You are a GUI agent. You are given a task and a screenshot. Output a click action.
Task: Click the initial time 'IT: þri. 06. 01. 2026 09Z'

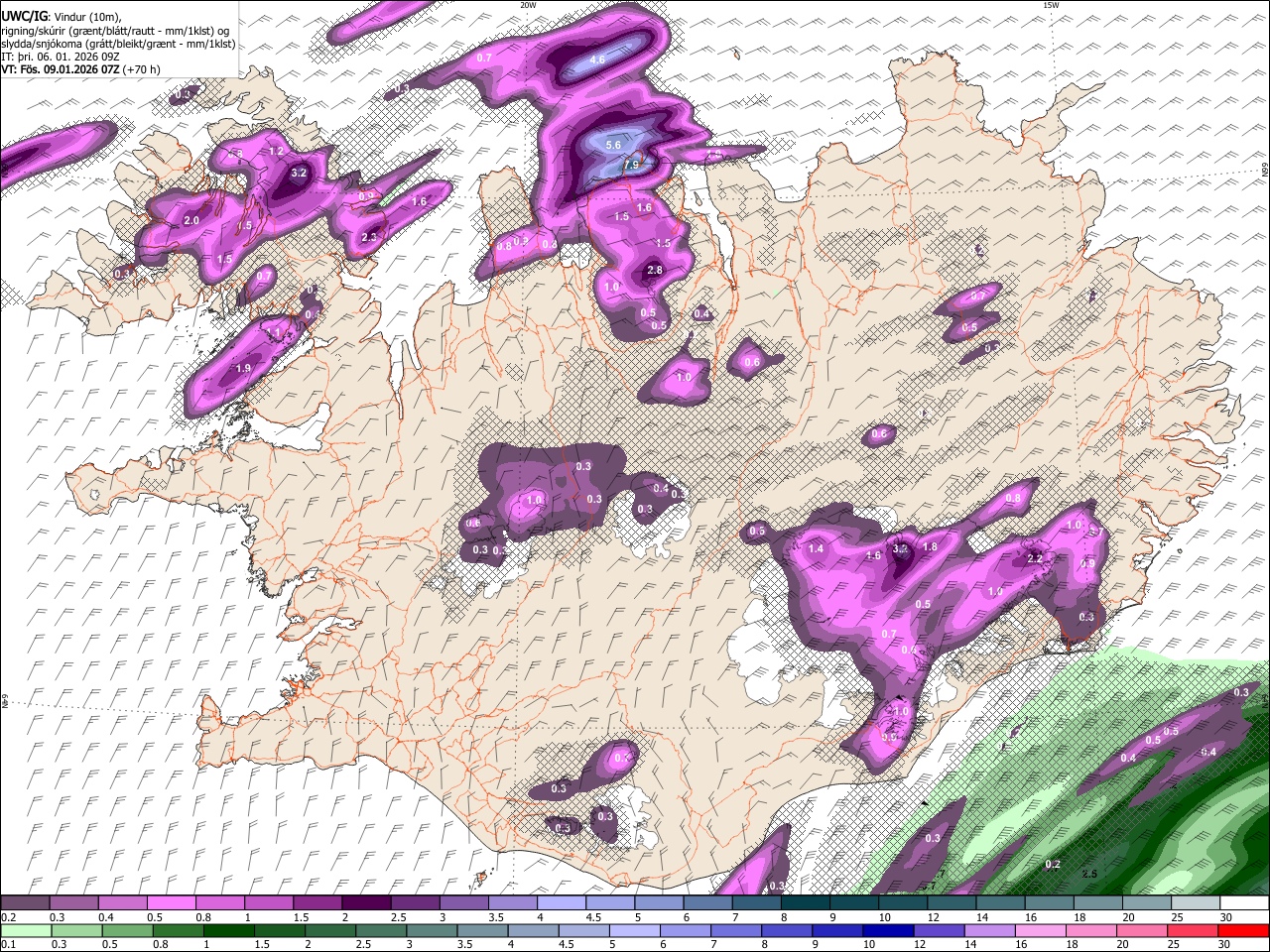(x=60, y=57)
